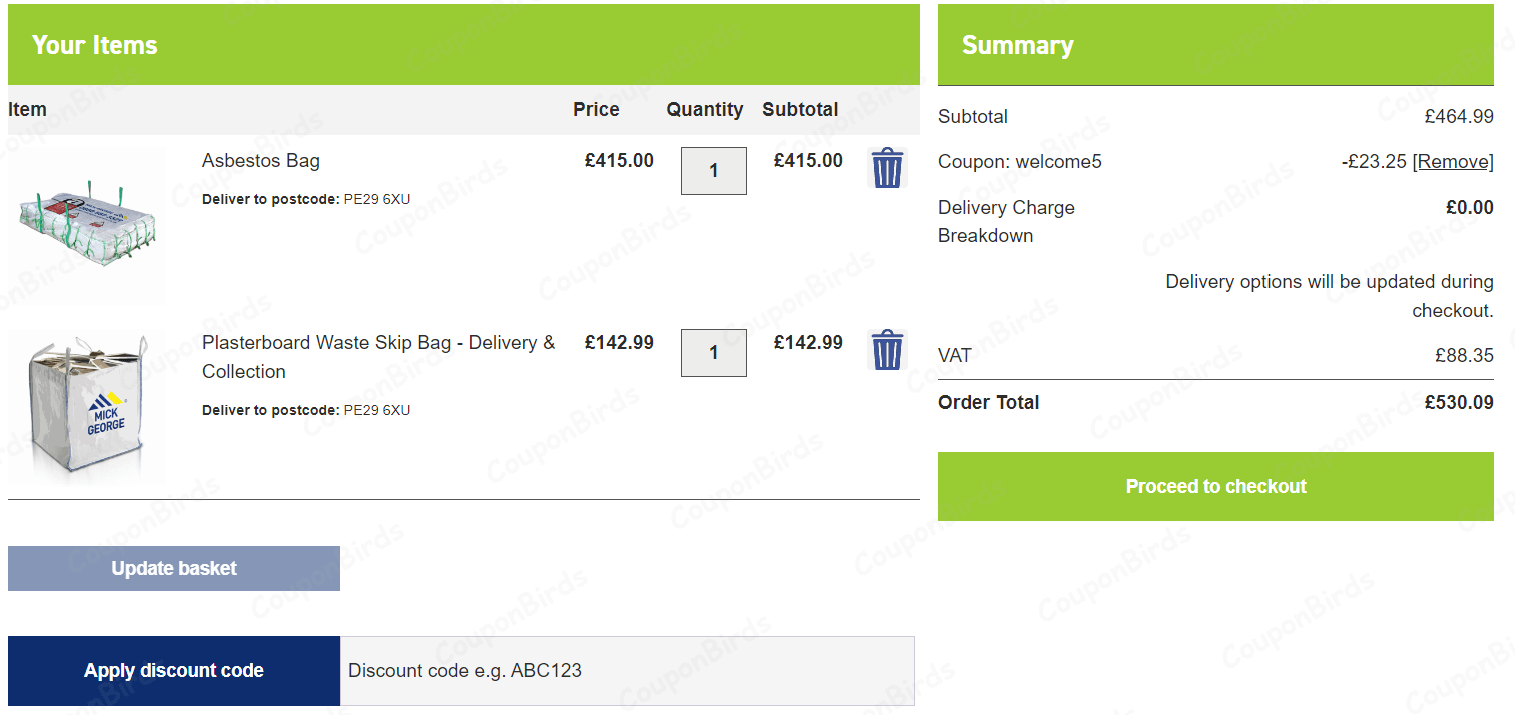Open the Asbestos Bag product image

(x=87, y=224)
